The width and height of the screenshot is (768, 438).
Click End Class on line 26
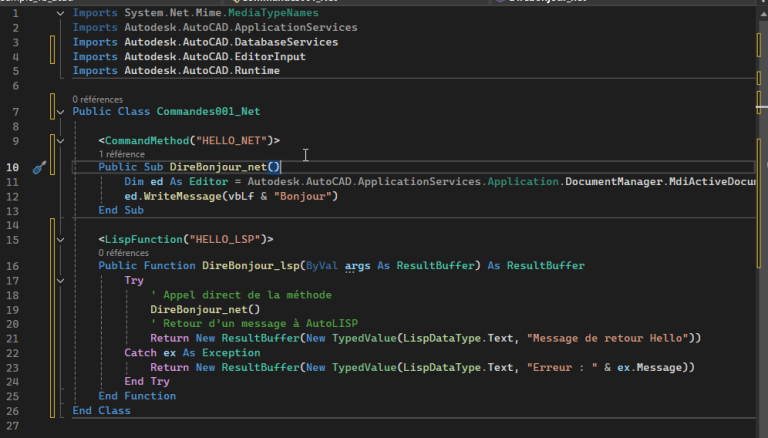click(x=101, y=411)
